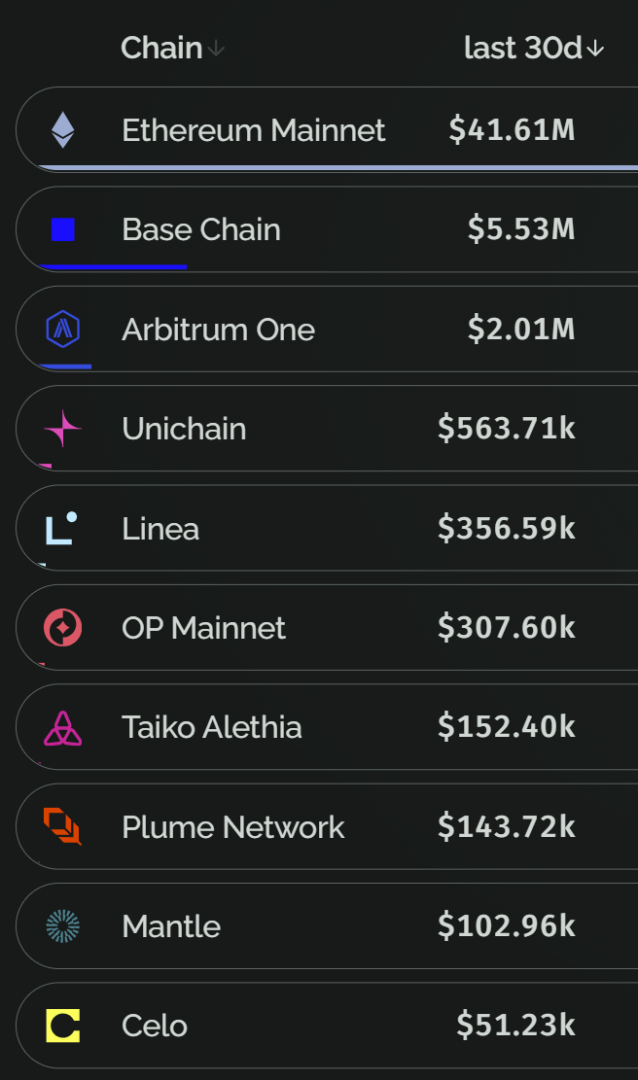638x1080 pixels.
Task: Click the Taiko Alethia triangle icon
Action: [63, 728]
